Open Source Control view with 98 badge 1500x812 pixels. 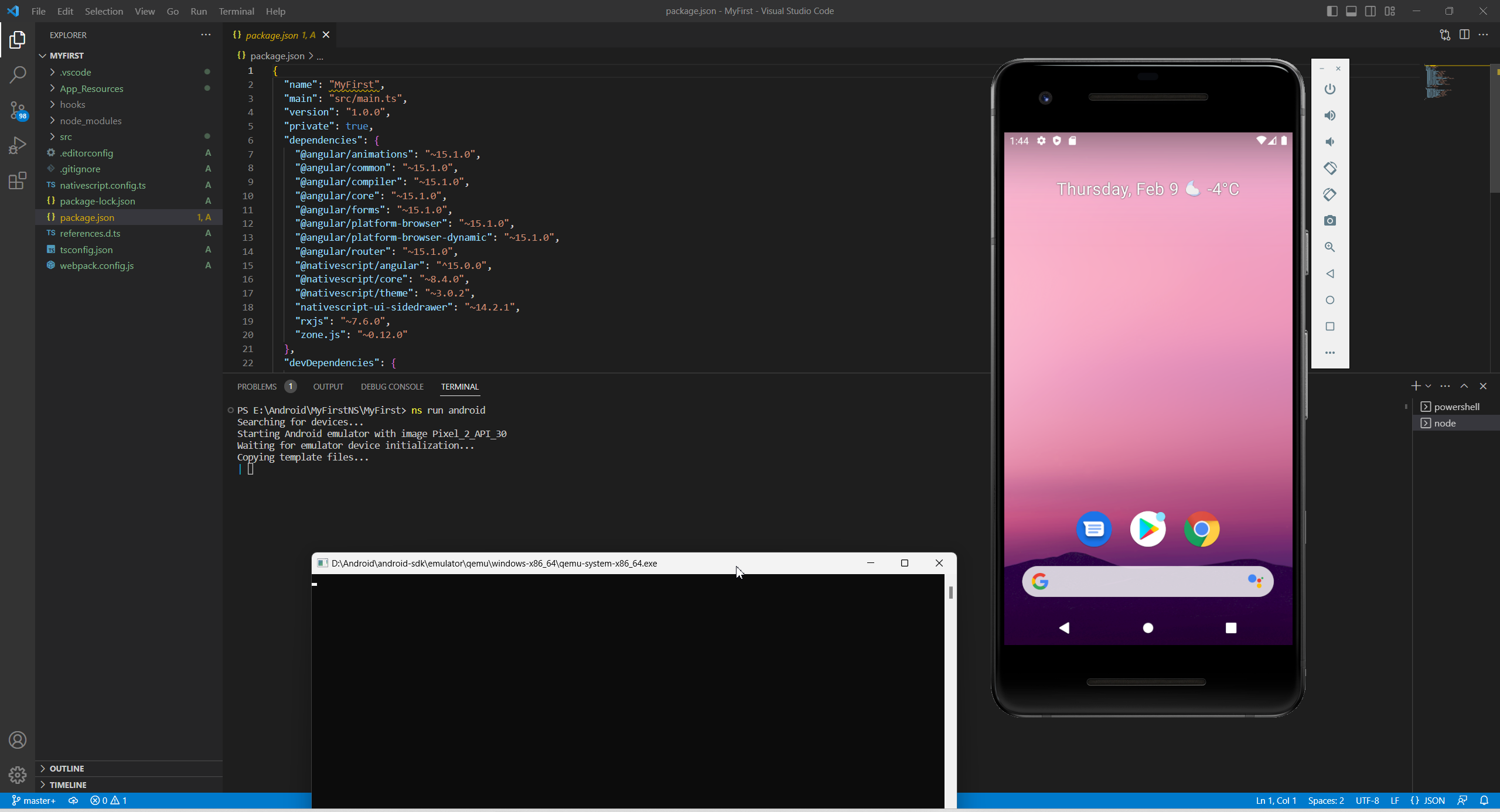tap(18, 110)
